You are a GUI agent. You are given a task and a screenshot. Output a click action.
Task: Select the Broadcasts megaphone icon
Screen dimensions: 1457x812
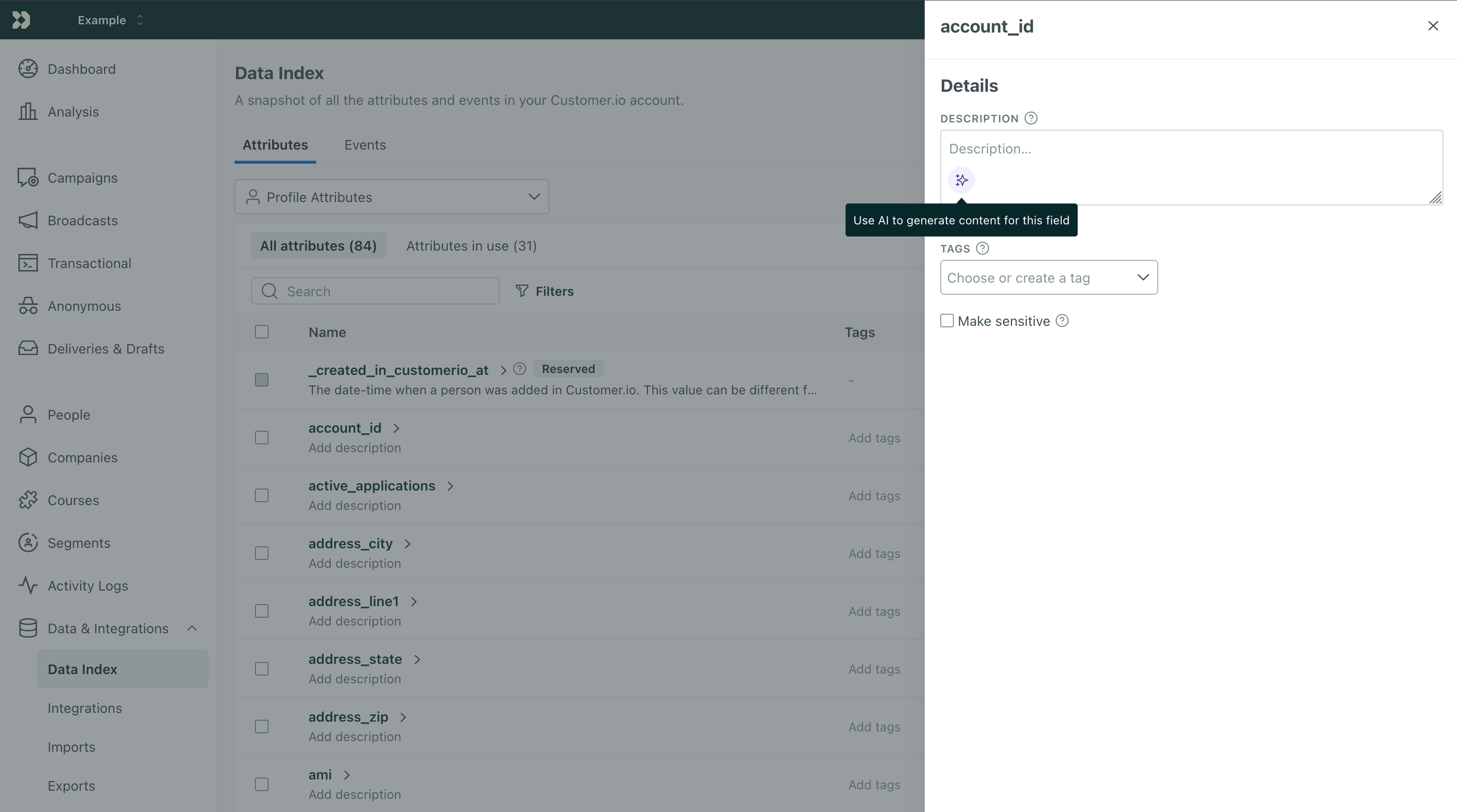tap(28, 220)
